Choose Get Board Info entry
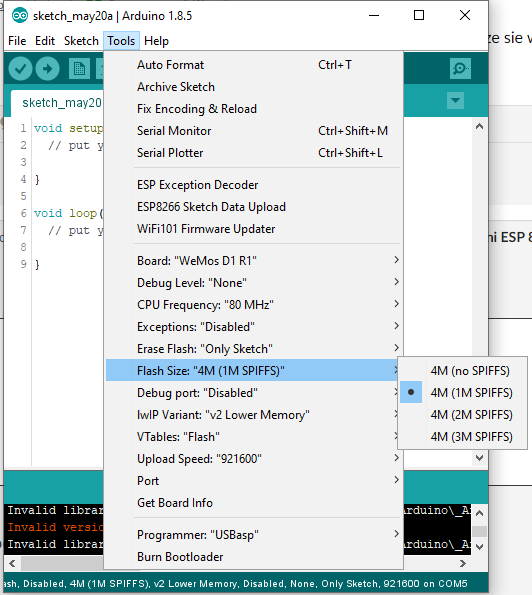Viewport: 532px width, 595px height. pyautogui.click(x=253, y=503)
